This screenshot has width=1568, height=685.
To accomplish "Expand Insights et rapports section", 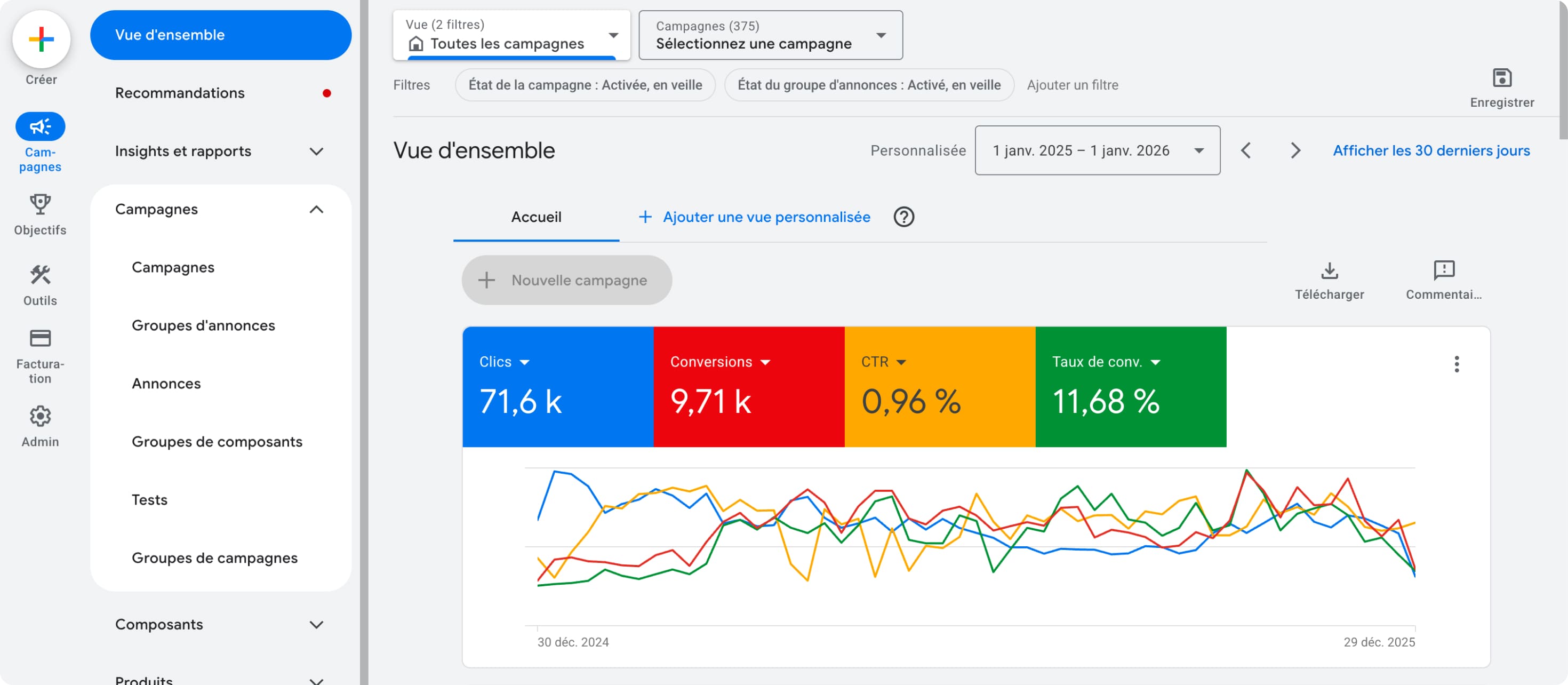I will click(316, 151).
